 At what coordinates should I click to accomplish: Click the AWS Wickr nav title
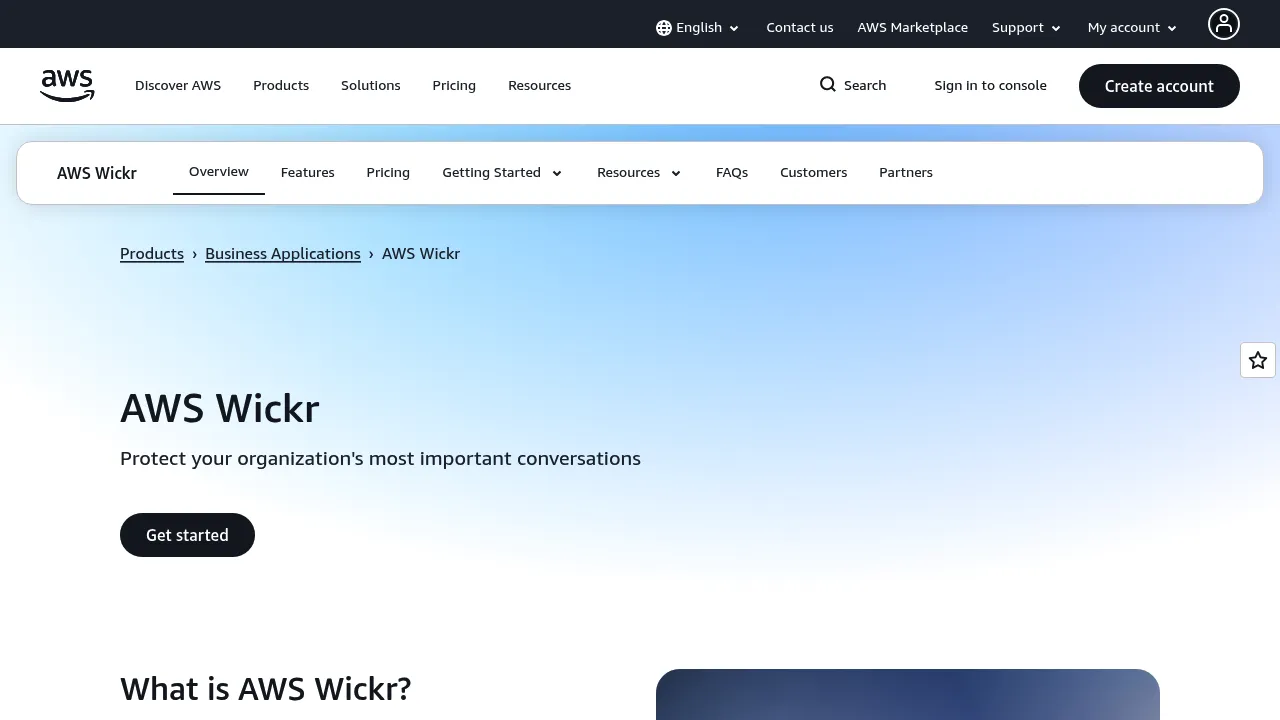[x=97, y=173]
